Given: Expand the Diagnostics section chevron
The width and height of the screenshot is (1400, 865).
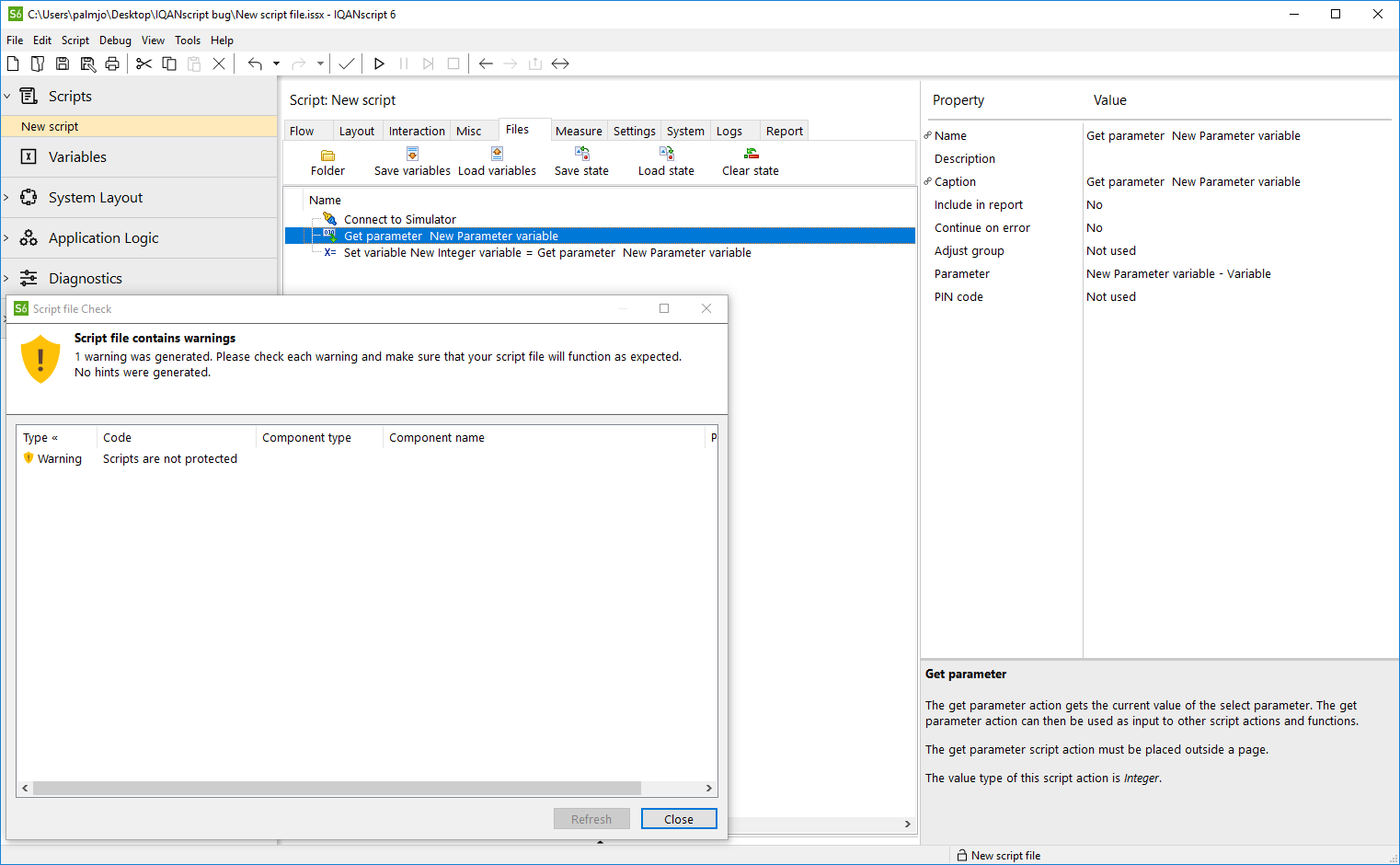Looking at the screenshot, I should pos(7,279).
